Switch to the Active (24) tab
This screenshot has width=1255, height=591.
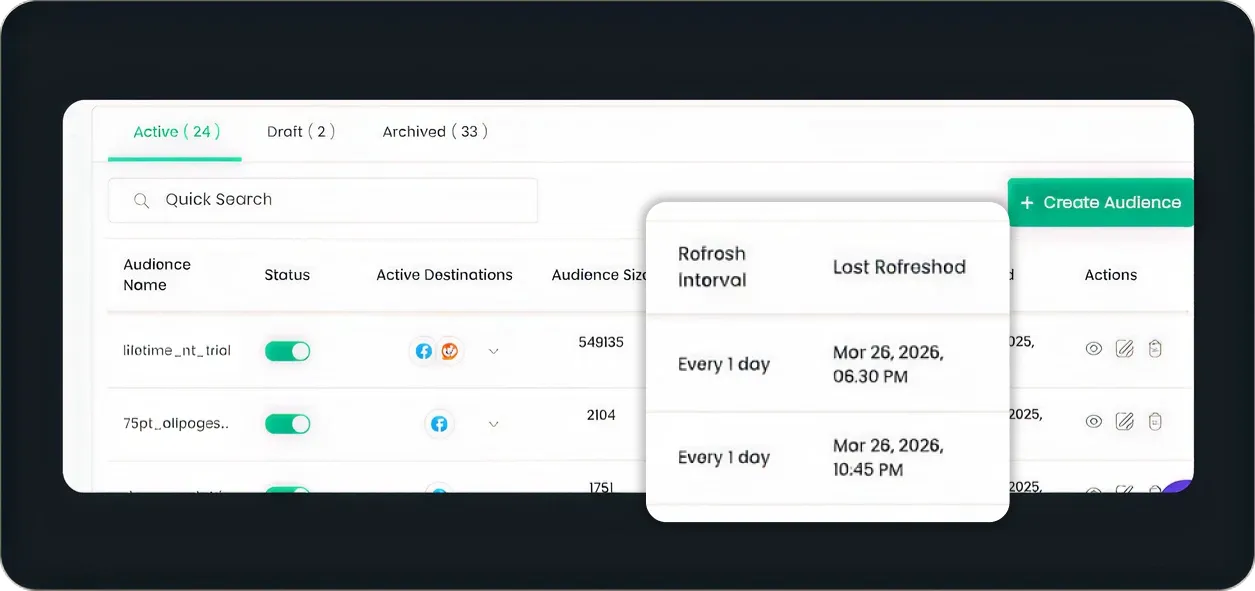(x=176, y=132)
